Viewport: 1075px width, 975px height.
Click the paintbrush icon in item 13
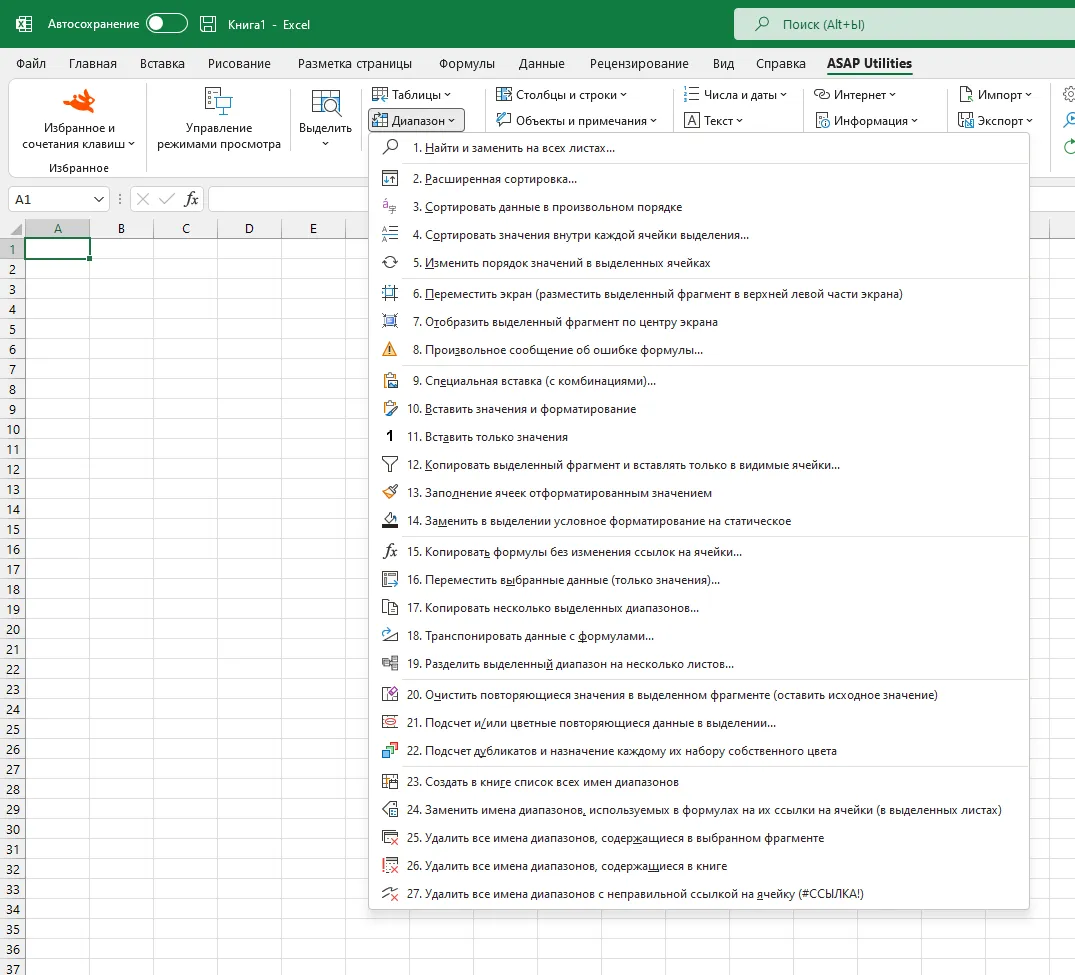pos(390,492)
